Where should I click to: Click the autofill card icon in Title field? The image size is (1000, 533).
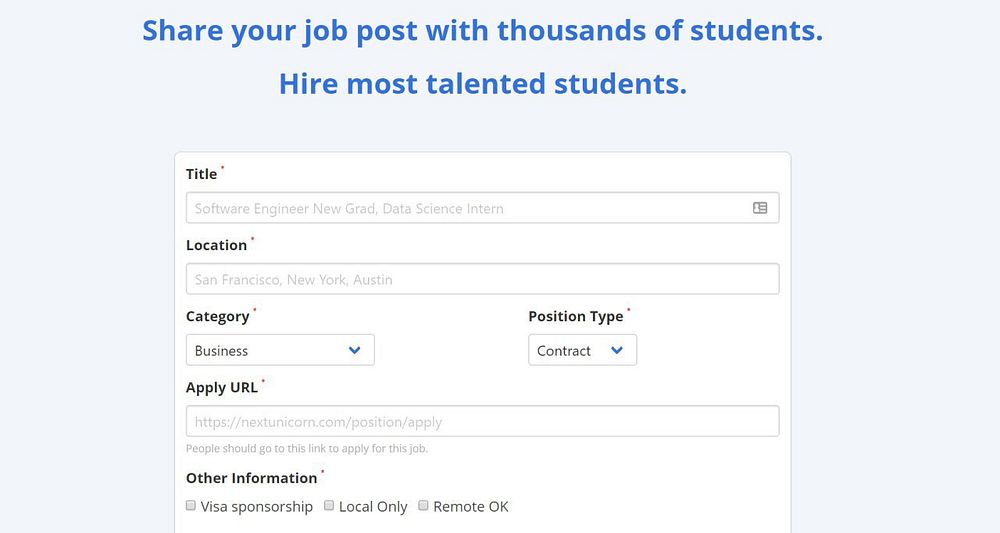click(x=760, y=208)
